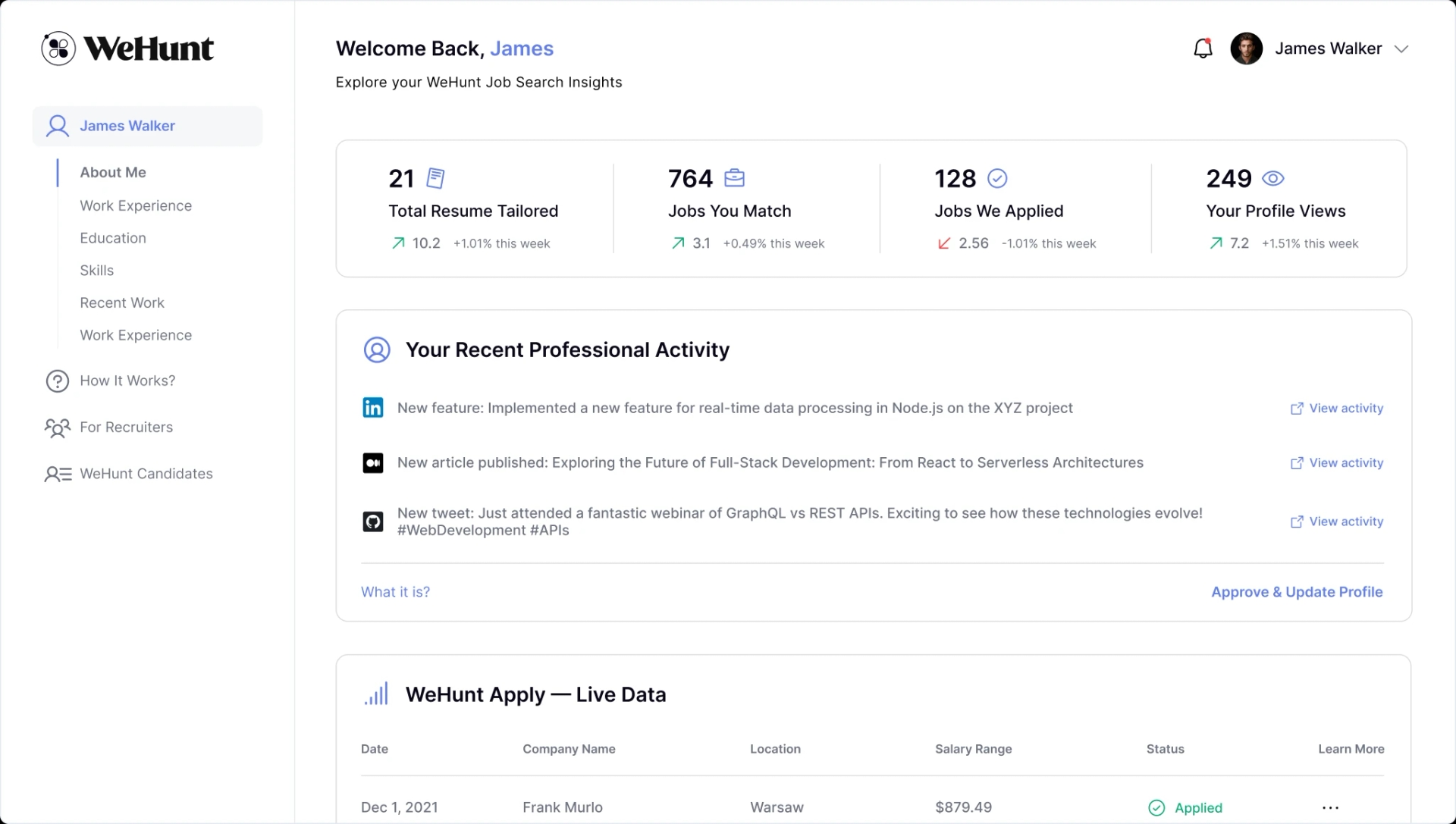The width and height of the screenshot is (1456, 824).
Task: Click the Jobs You Match label
Action: 730,211
